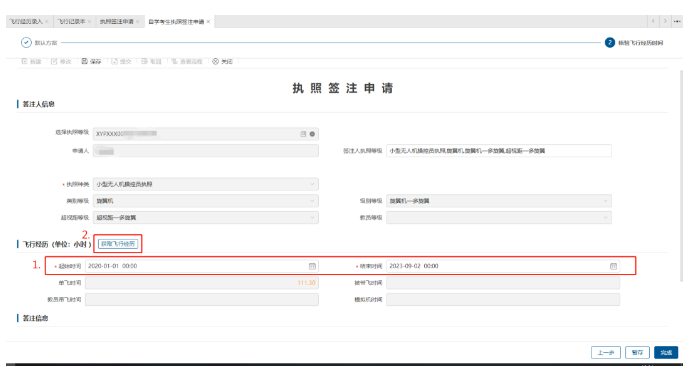The width and height of the screenshot is (694, 371).
Task: Click the 查看流程 view workflow toolbar icon
Action: [x=174, y=62]
